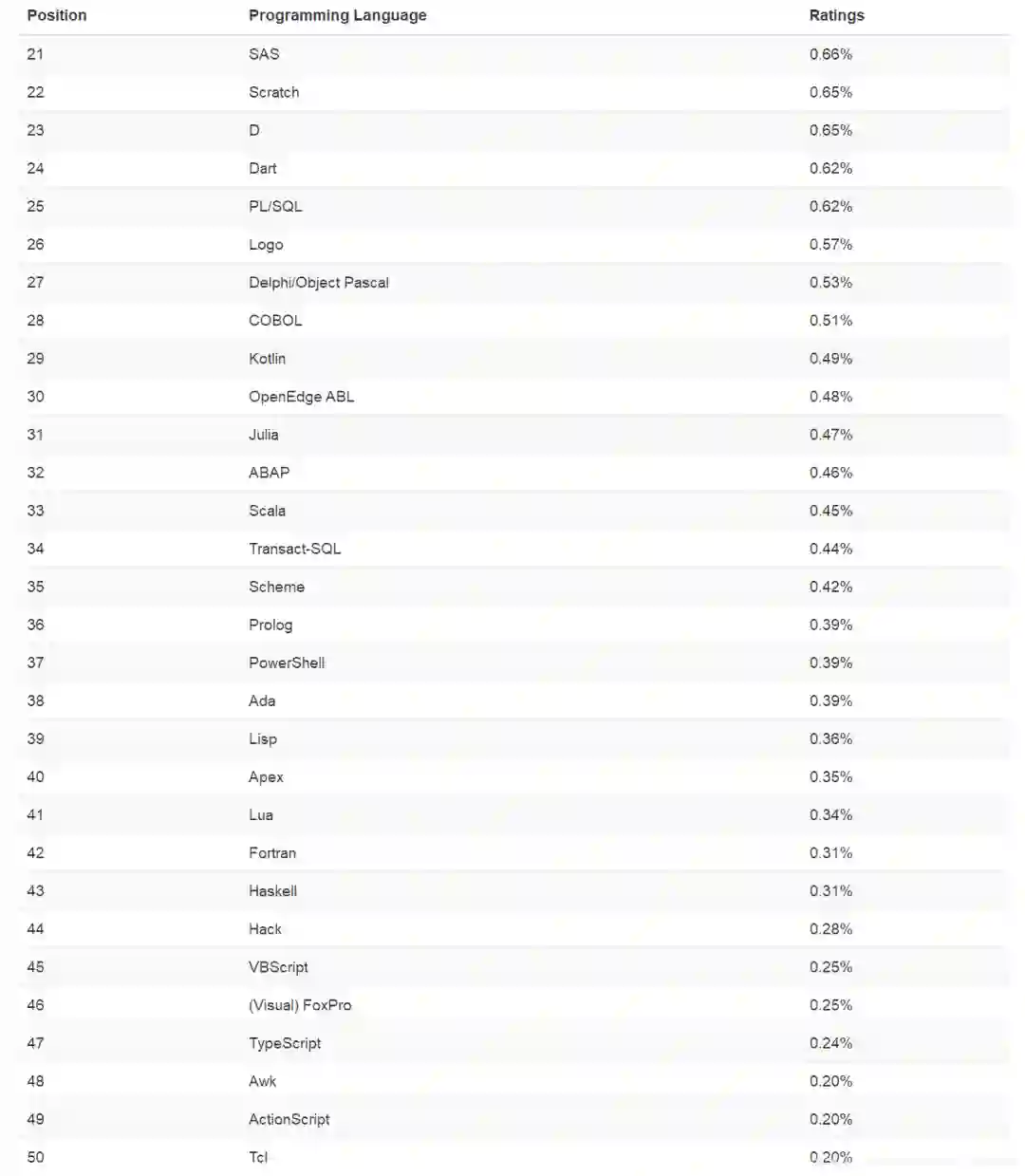Viewport: 1025px width, 1176px height.
Task: Click the Fortran language name
Action: pos(272,852)
